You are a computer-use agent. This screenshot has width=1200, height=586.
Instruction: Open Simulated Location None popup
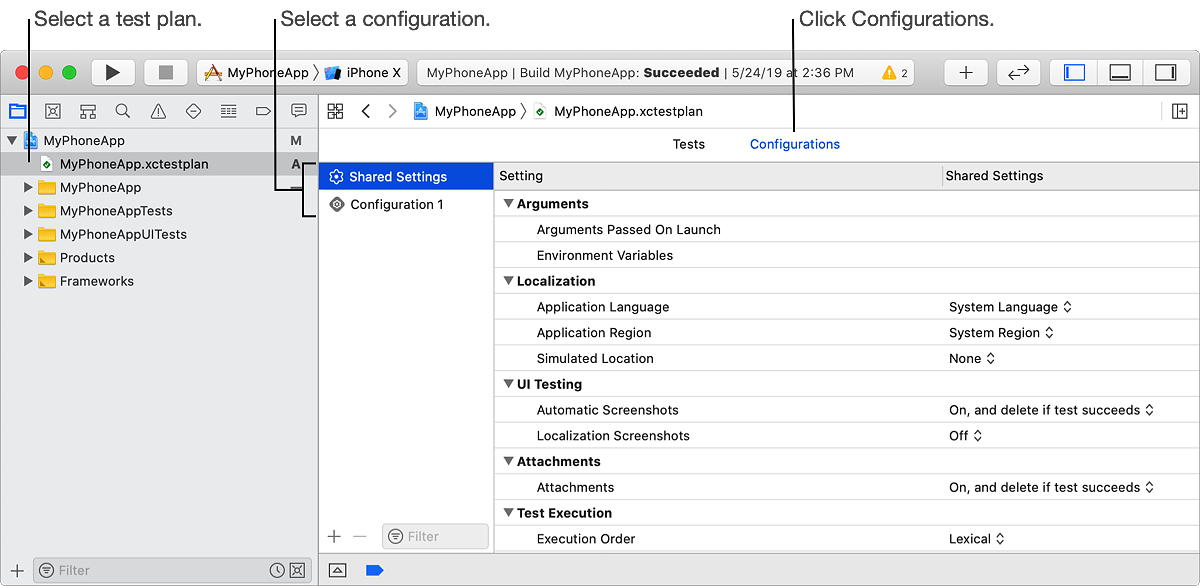tap(972, 358)
